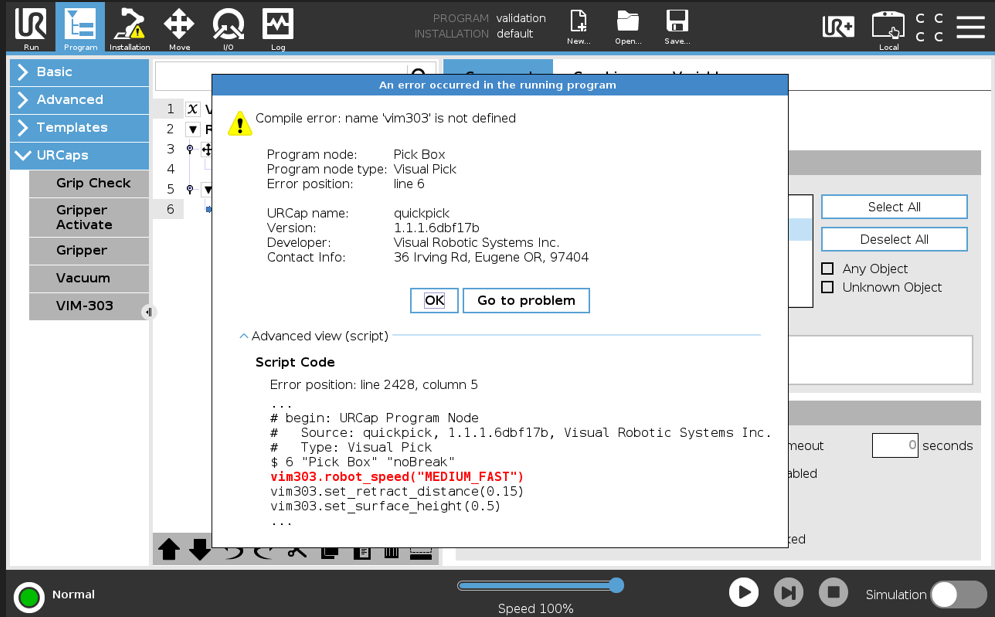Stop the program
Viewport: 995px width, 617px height.
[x=833, y=593]
